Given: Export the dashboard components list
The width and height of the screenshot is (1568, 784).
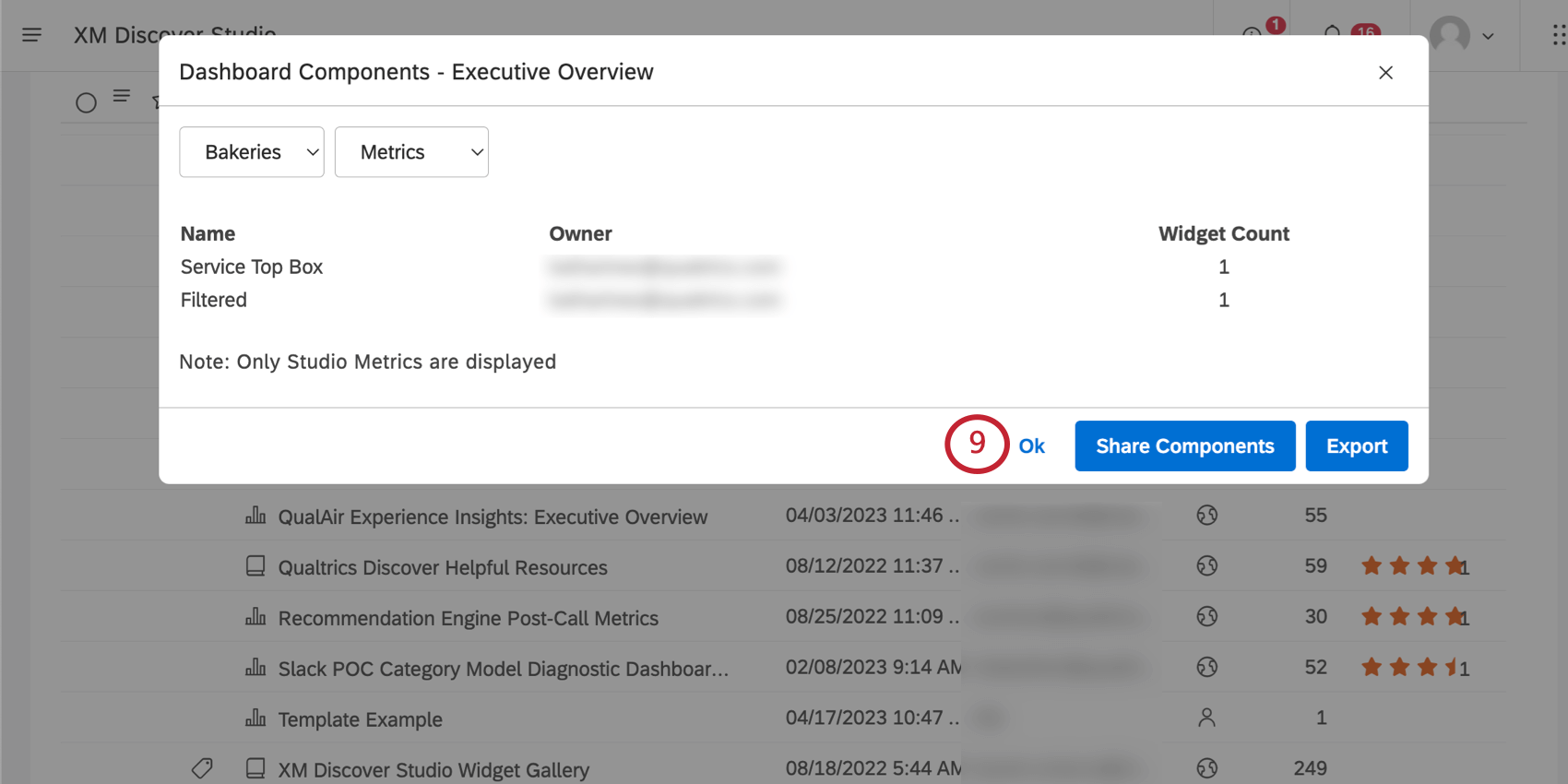Looking at the screenshot, I should 1356,446.
